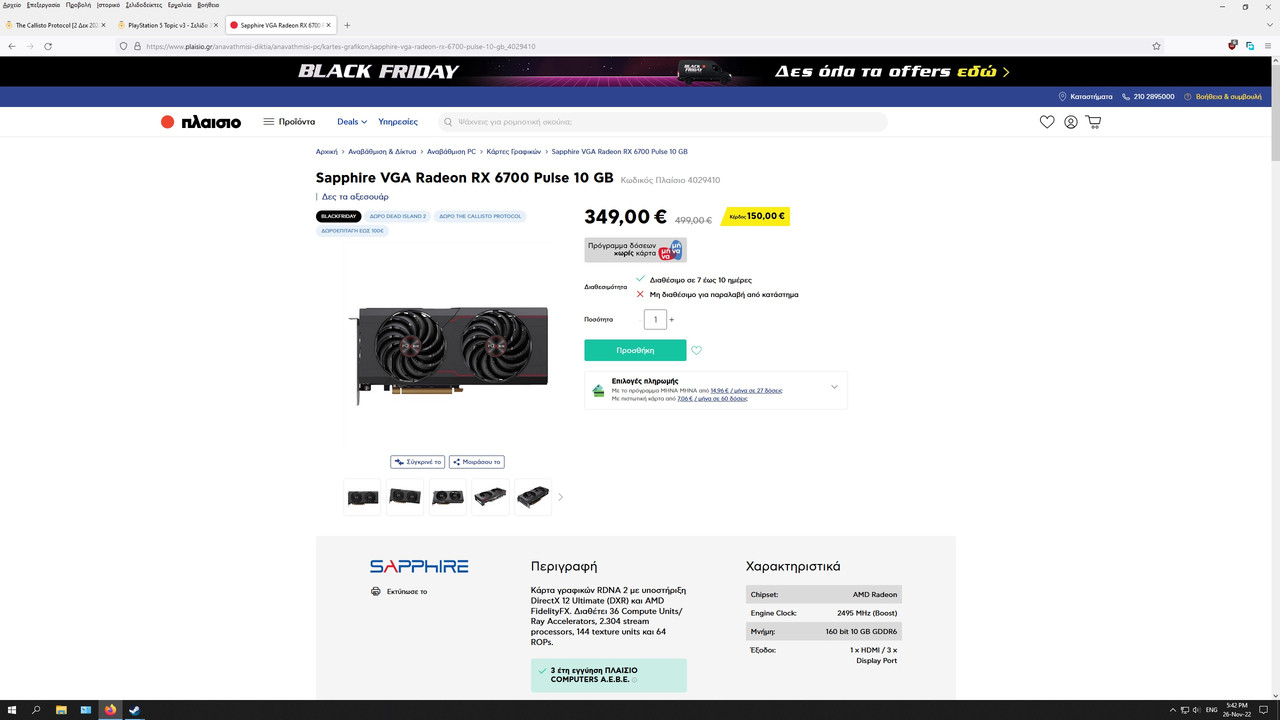This screenshot has width=1280, height=720.
Task: Open the Deals dropdown menu
Action: [x=352, y=122]
